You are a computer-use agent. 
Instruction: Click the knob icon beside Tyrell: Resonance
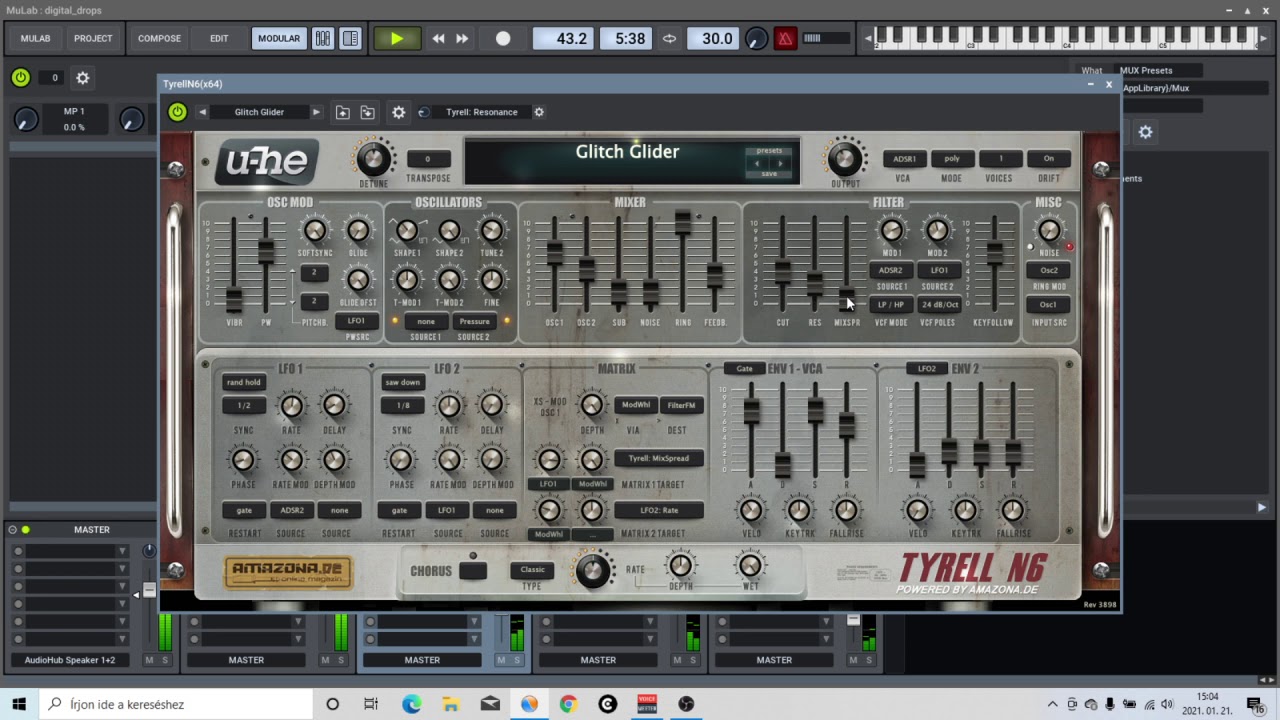tap(424, 112)
